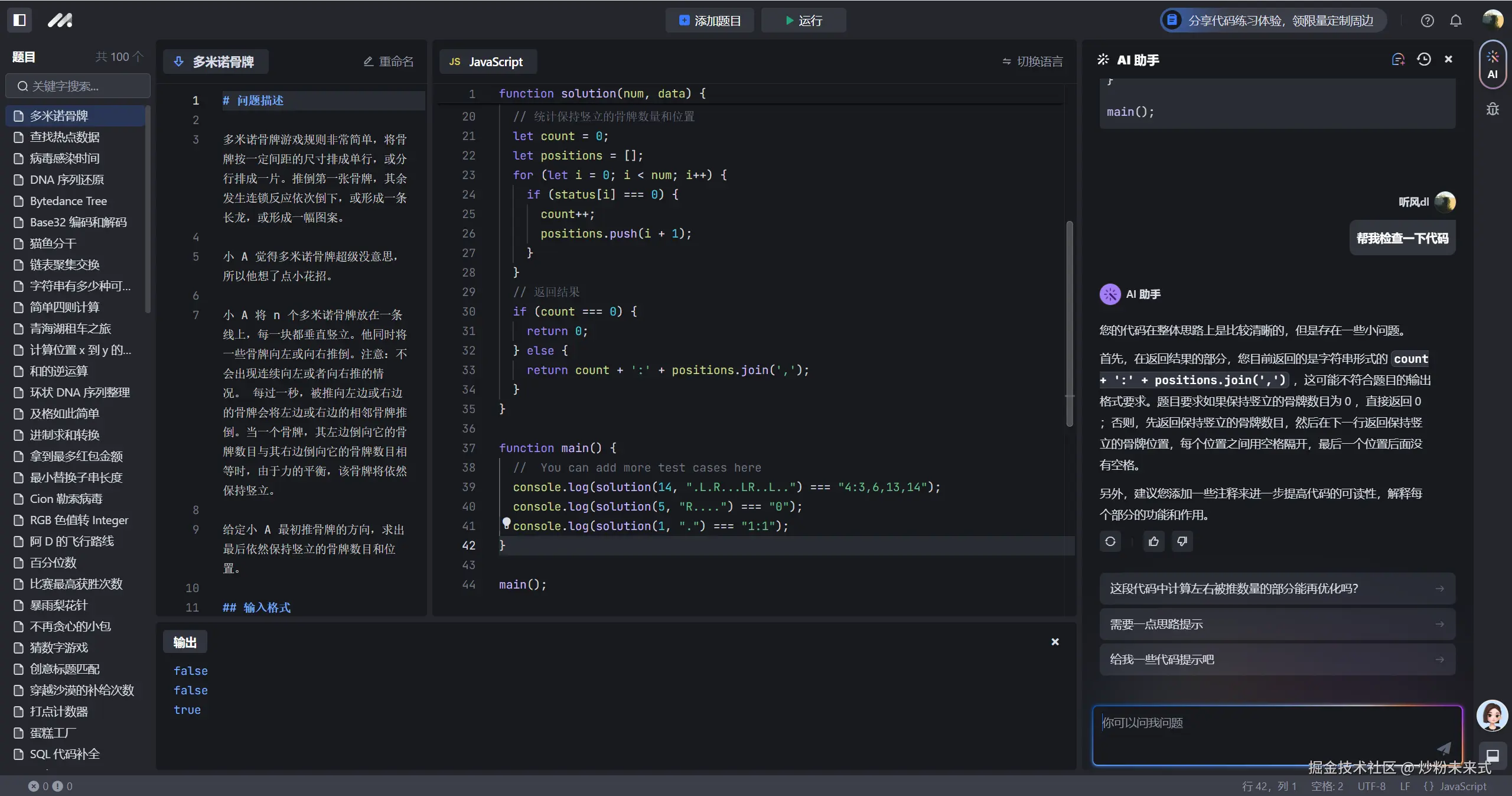1512x796 pixels.
Task: Regenerate the AI assistant response
Action: [x=1110, y=541]
